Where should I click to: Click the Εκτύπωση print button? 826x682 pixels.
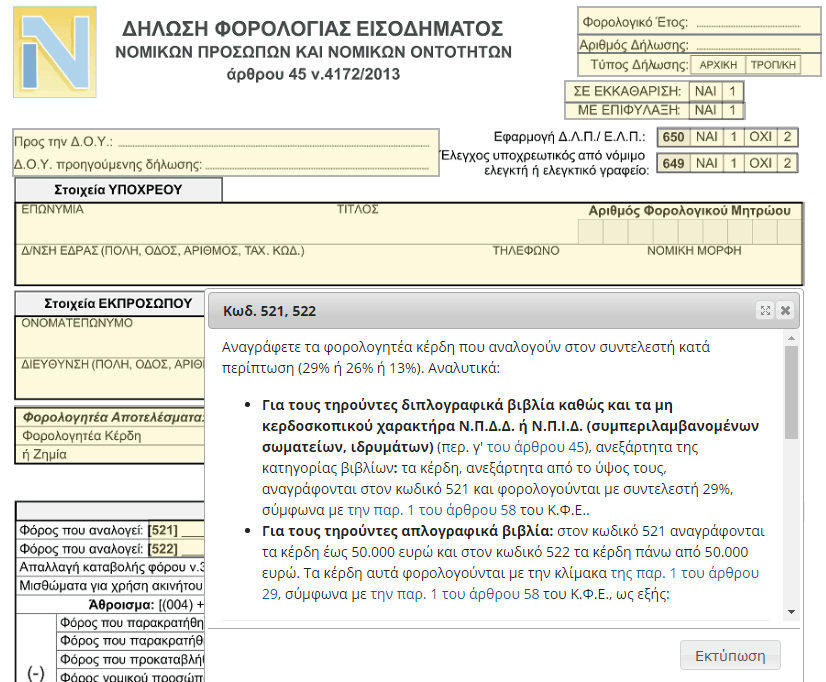[730, 656]
